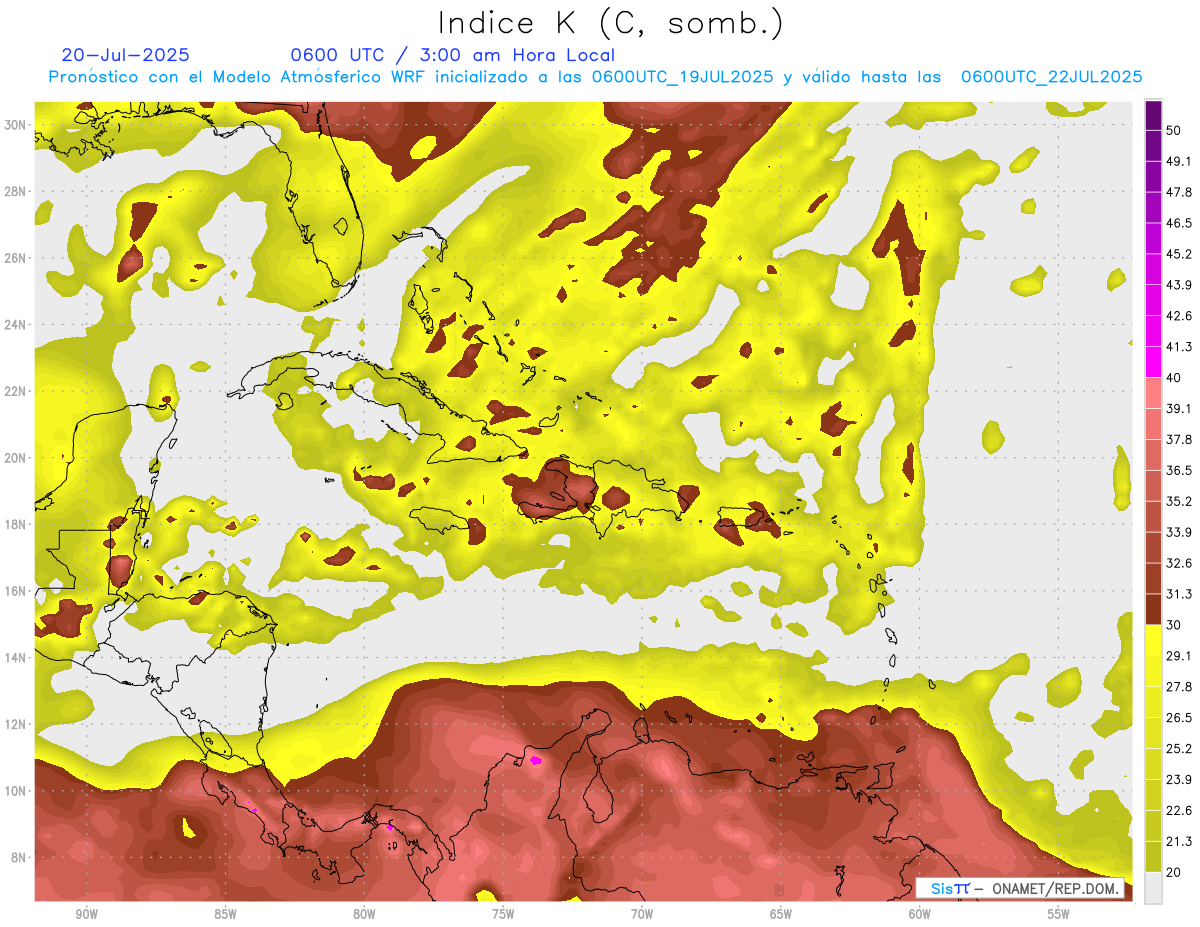Screen dimensions: 1200x927
Task: Click the colorbar value 36.5
Action: coord(1178,470)
